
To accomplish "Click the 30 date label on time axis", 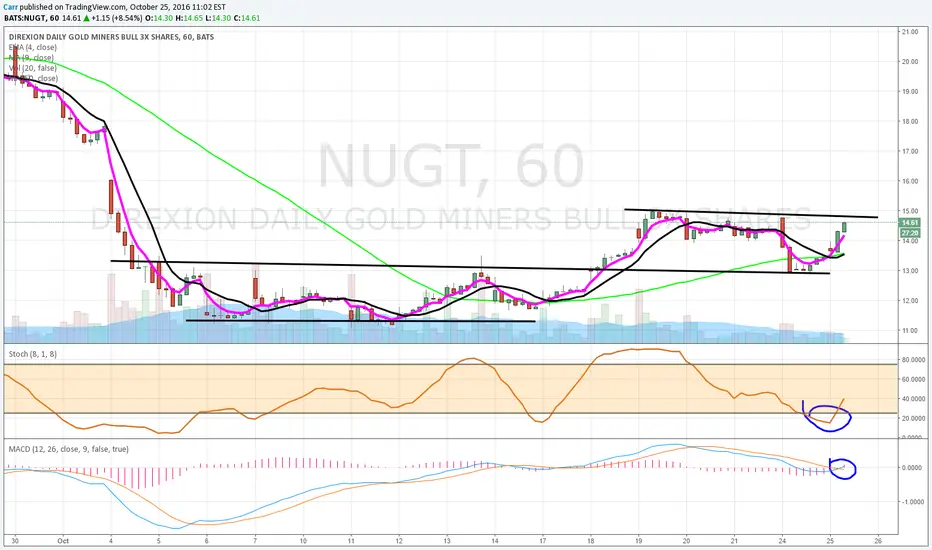I will [x=15, y=541].
